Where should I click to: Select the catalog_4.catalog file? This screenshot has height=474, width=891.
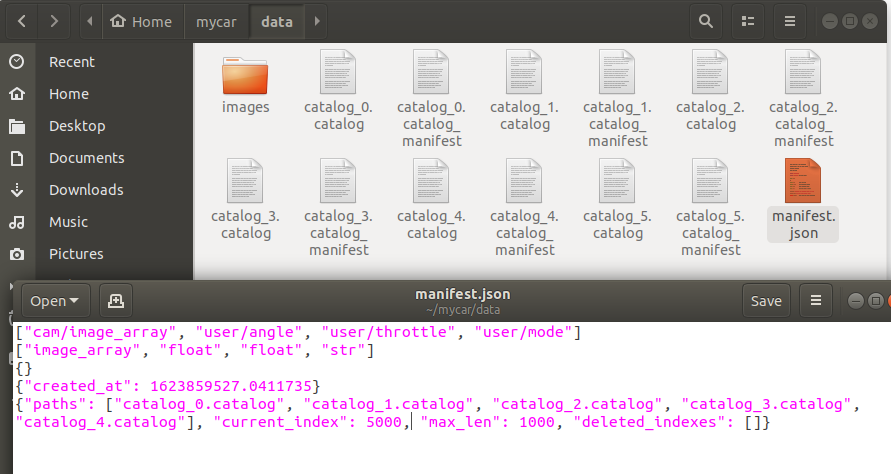pos(431,200)
